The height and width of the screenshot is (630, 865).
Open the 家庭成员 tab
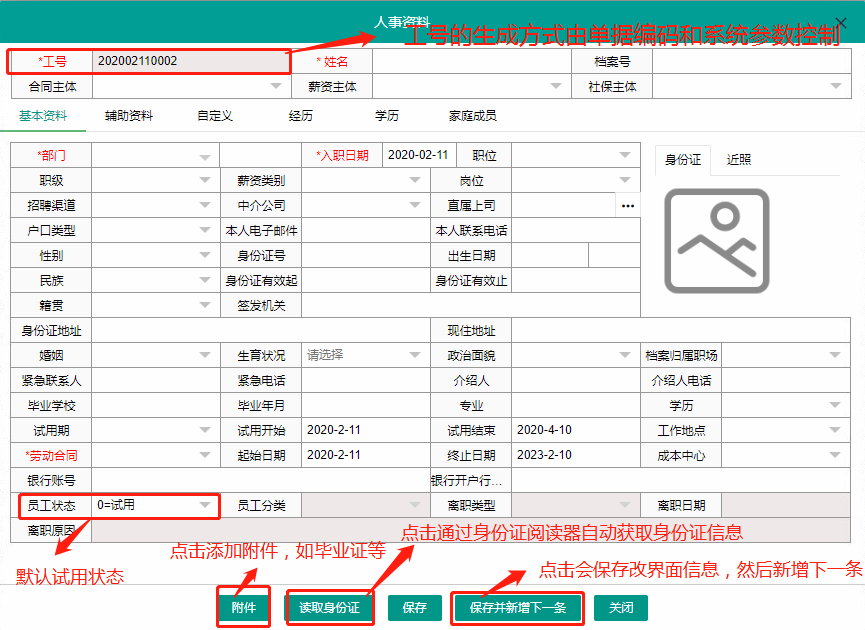coord(472,116)
